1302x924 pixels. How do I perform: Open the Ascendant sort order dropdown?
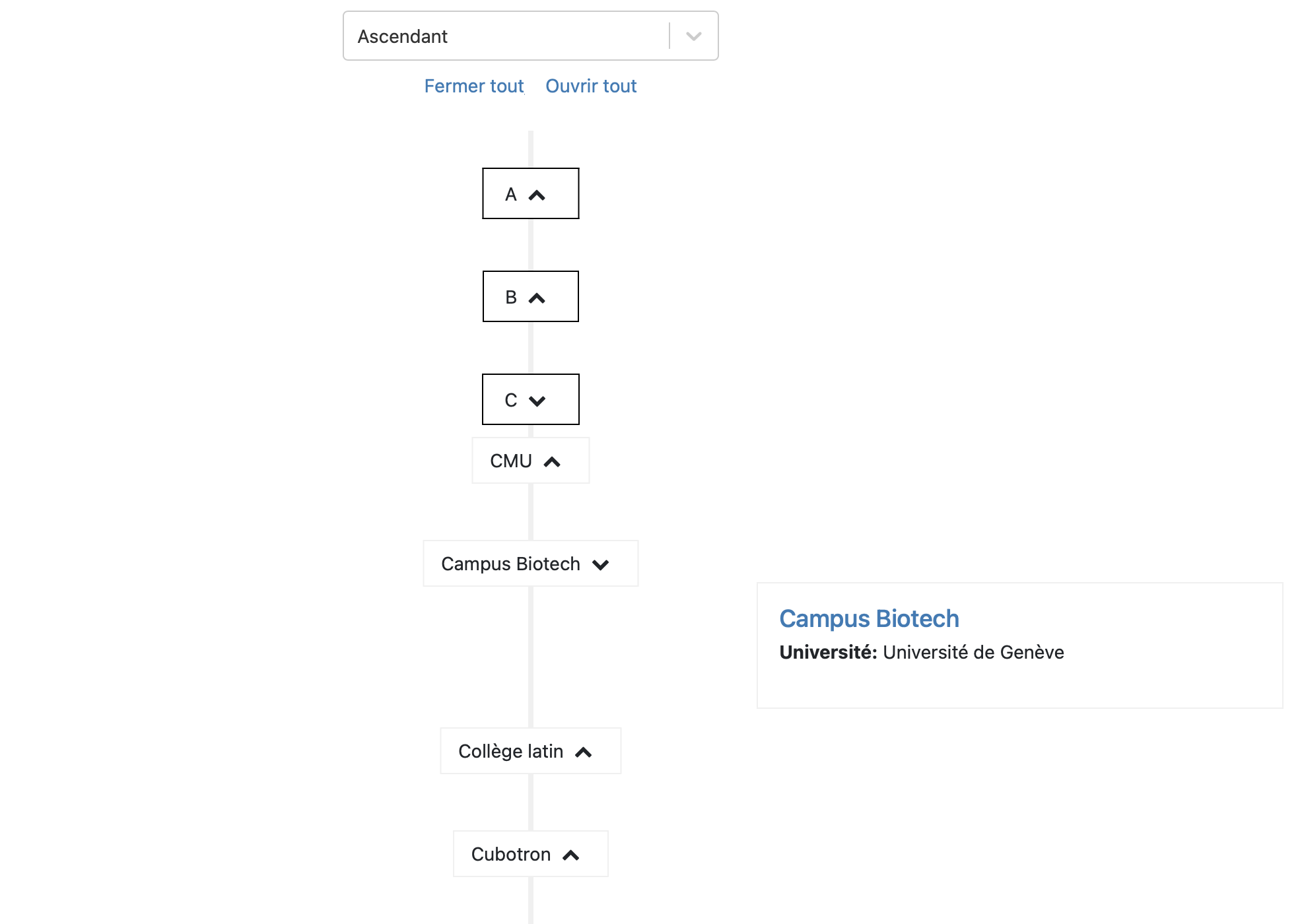coord(506,36)
